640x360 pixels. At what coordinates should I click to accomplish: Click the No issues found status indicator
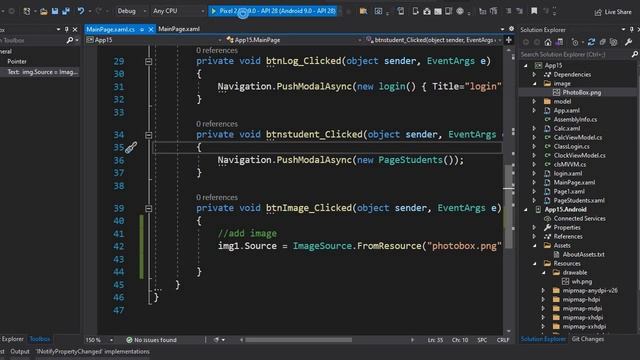151,340
